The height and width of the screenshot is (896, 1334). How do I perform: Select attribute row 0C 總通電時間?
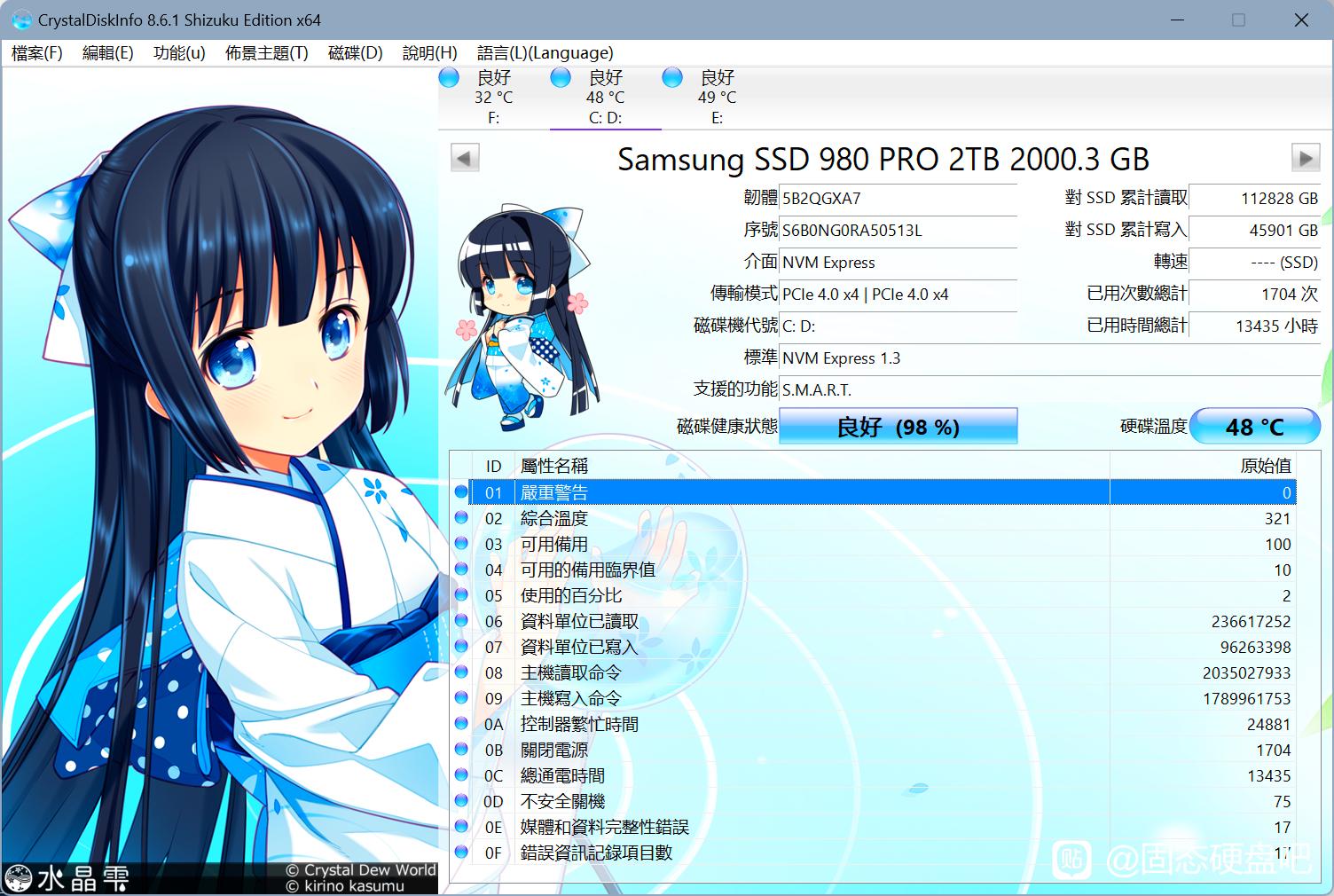pyautogui.click(x=874, y=775)
